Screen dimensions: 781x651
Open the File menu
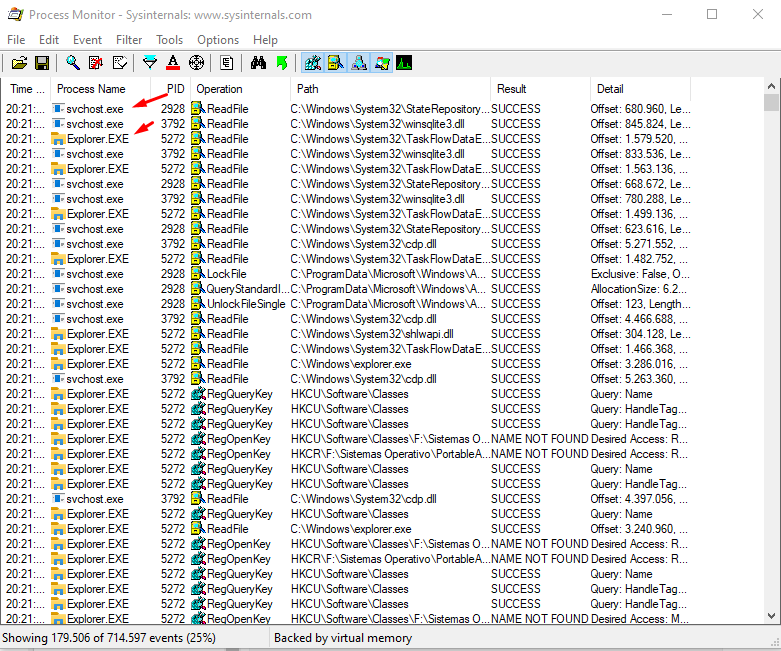click(x=16, y=40)
